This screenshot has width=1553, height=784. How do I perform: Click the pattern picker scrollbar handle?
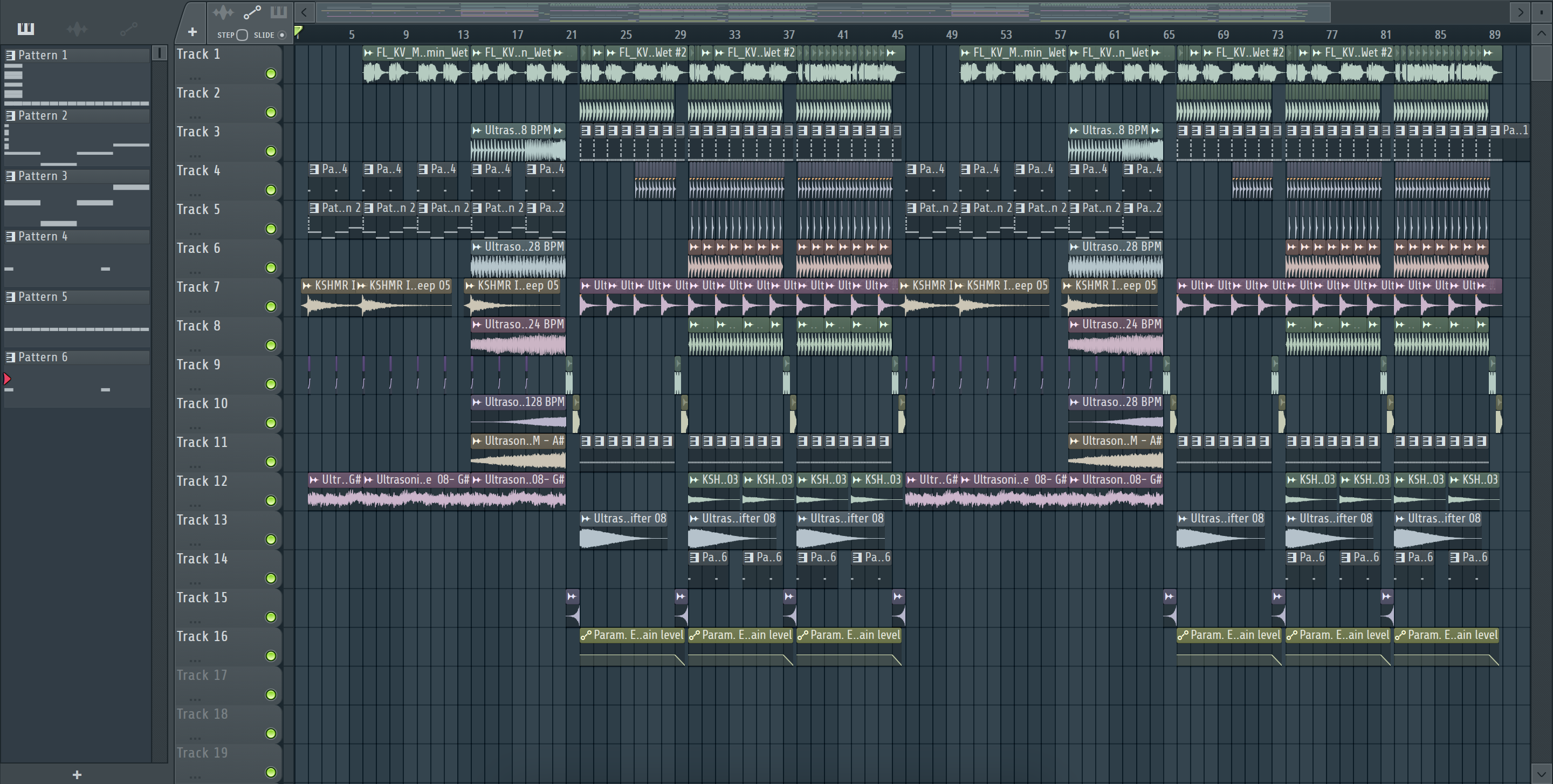pos(159,53)
